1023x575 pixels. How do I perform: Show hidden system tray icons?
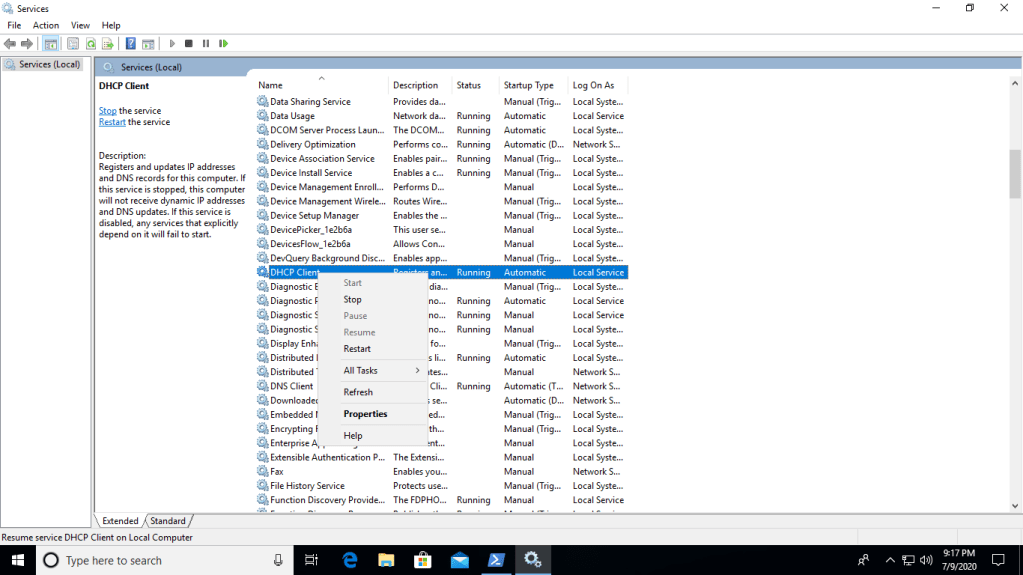(x=889, y=560)
